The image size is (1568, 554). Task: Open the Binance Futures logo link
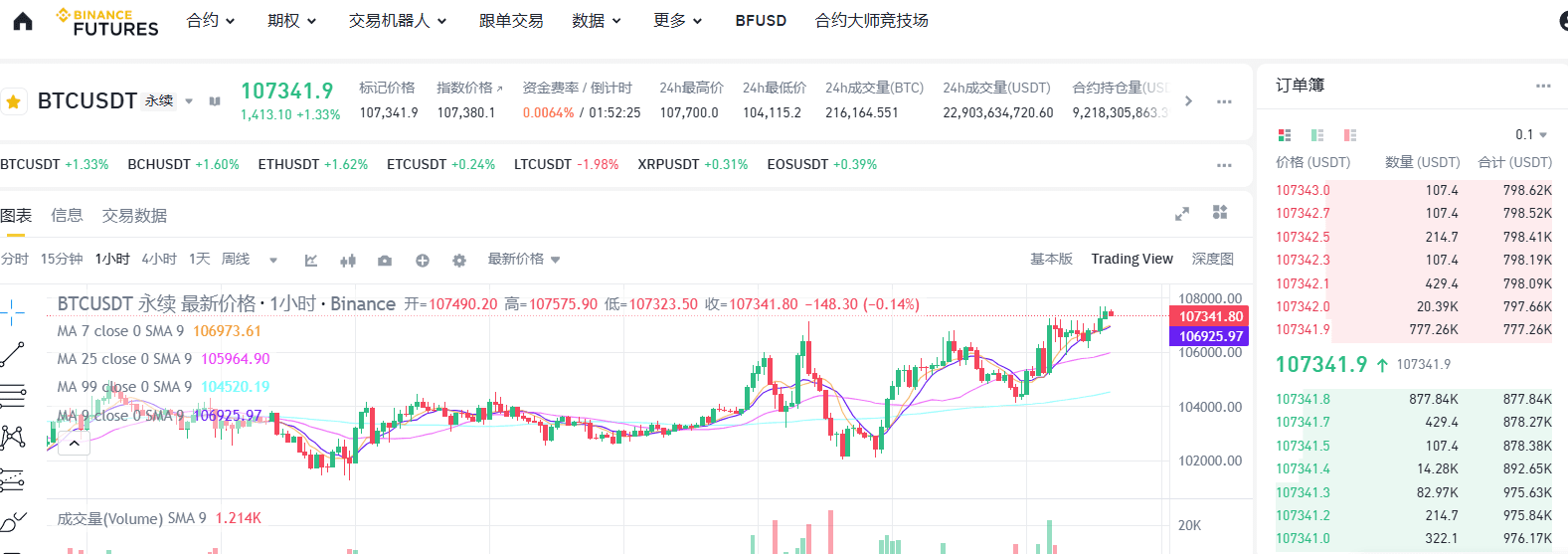click(107, 22)
